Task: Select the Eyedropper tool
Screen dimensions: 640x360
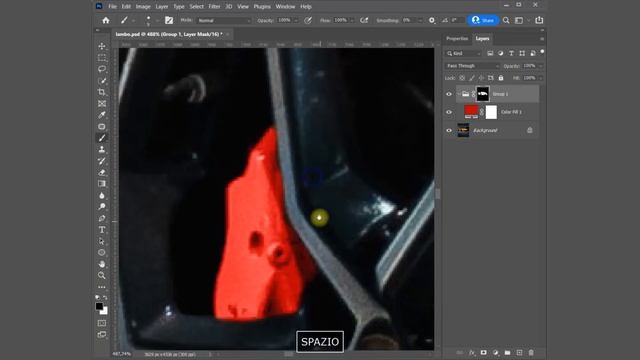Action: (102, 115)
